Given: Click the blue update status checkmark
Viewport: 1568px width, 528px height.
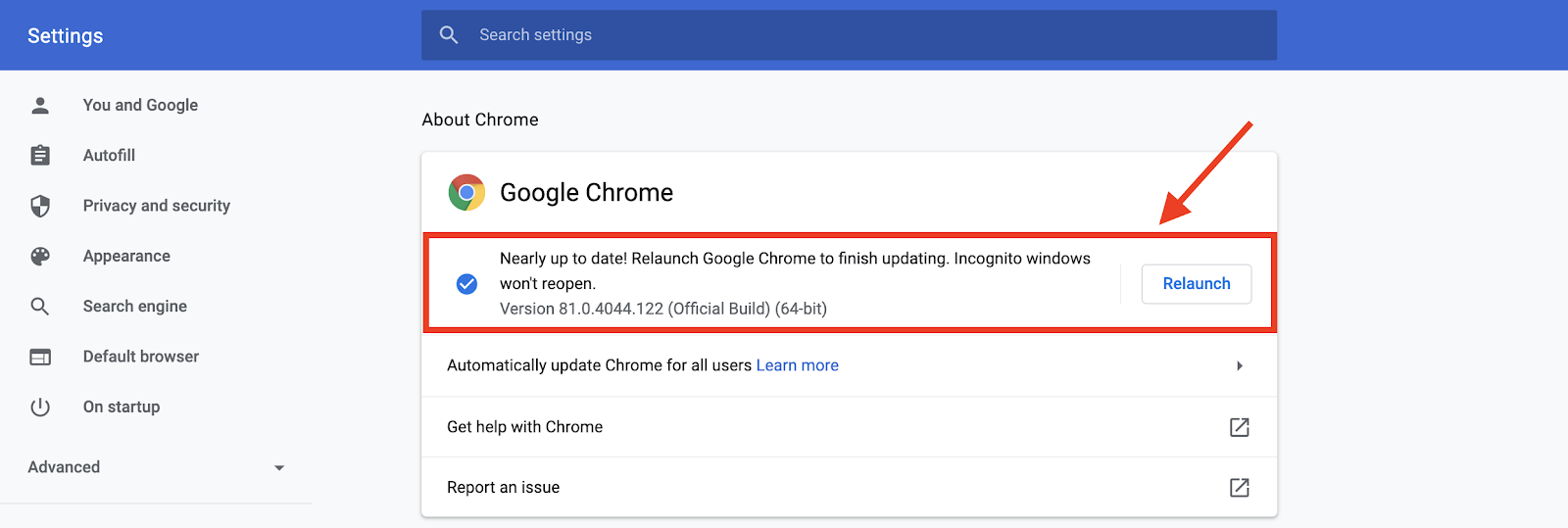Looking at the screenshot, I should click(467, 284).
